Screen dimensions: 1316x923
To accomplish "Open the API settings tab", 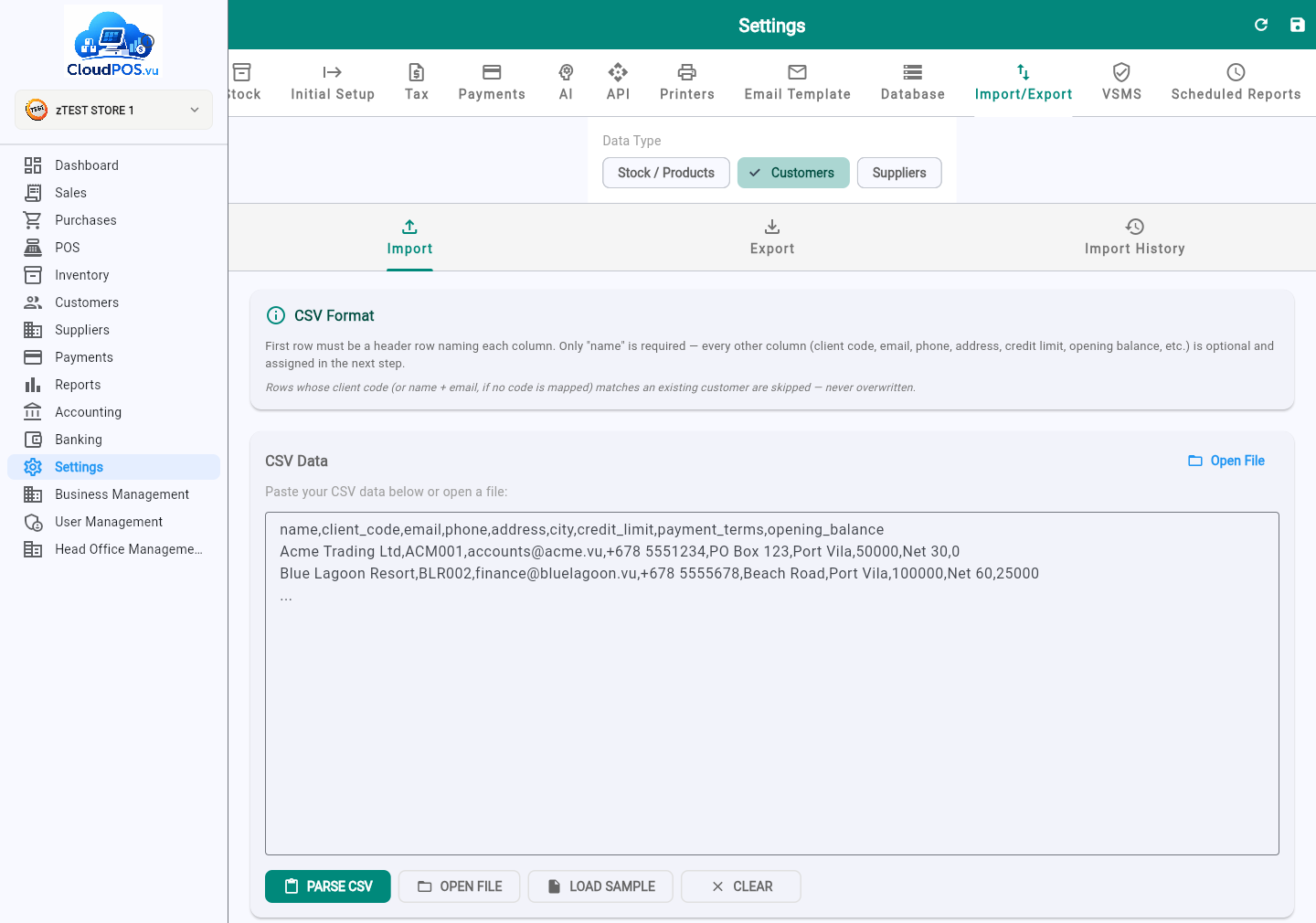I will [x=618, y=82].
